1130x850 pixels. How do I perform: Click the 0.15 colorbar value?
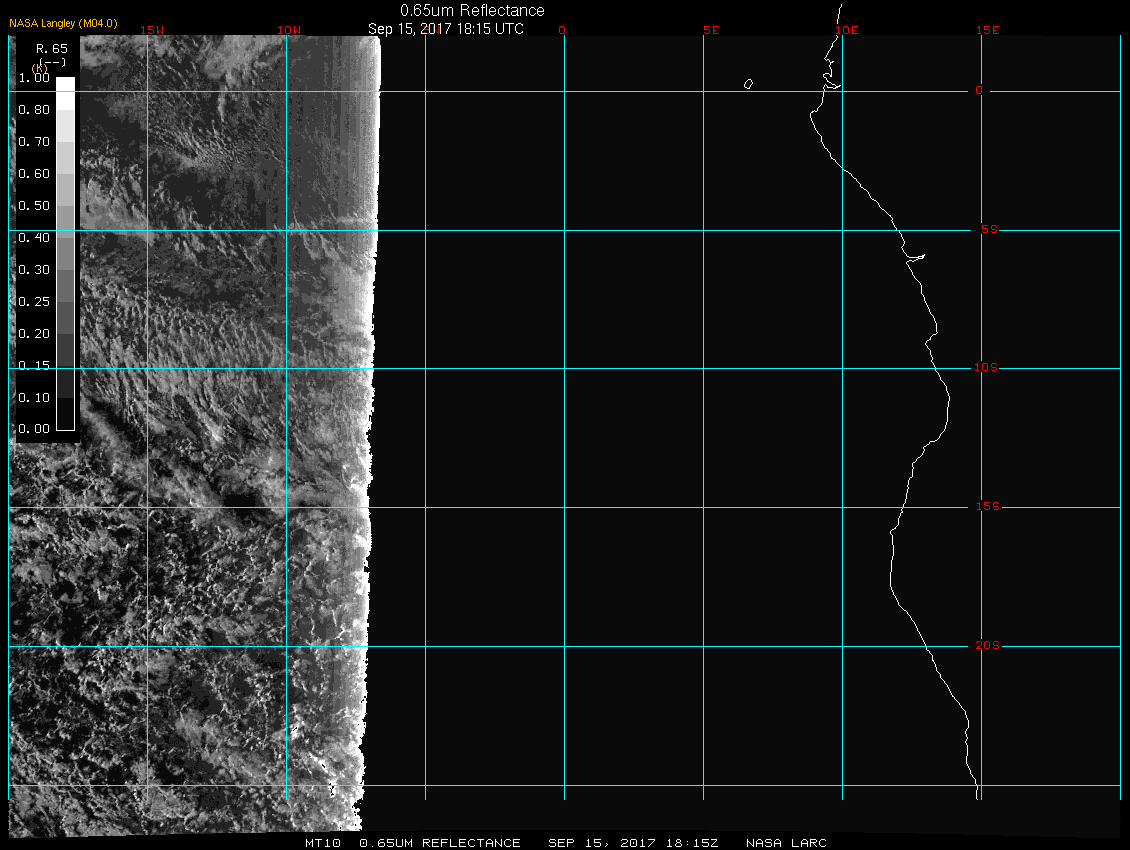[34, 366]
